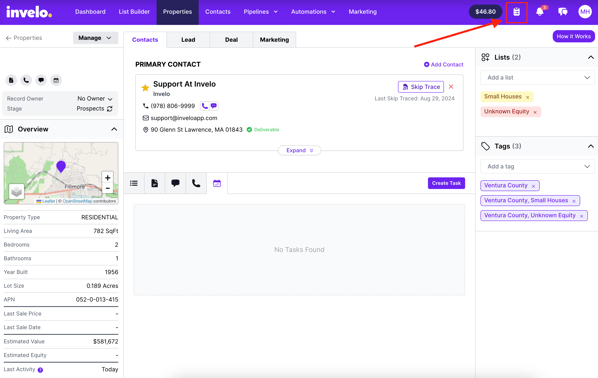The width and height of the screenshot is (598, 378).
Task: Click the purple map marker pin
Action: (x=61, y=167)
